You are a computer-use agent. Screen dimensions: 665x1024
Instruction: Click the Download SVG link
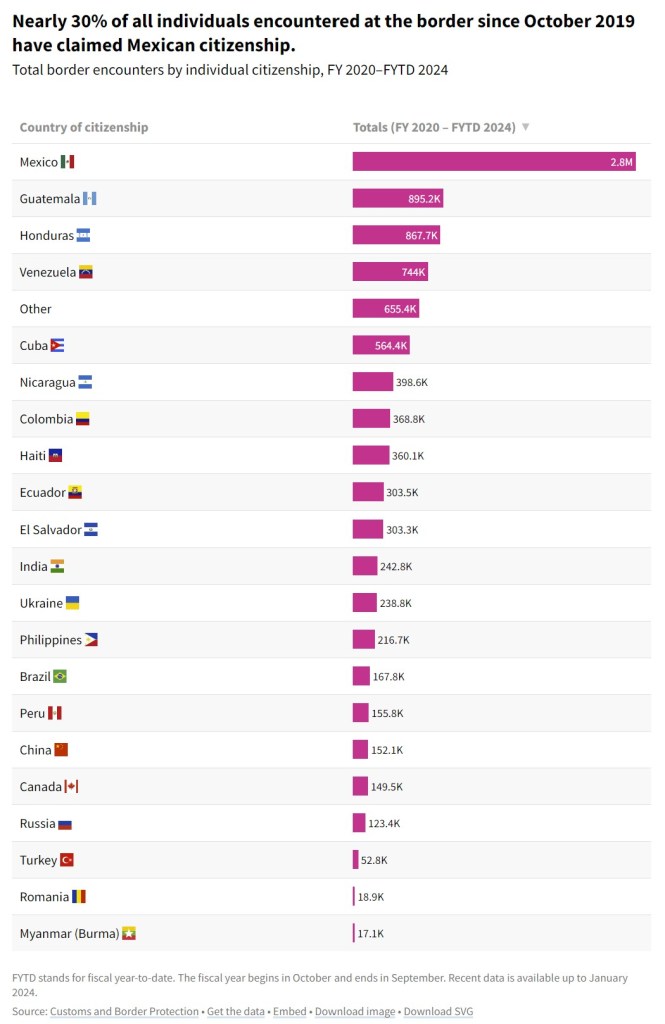coord(438,1012)
